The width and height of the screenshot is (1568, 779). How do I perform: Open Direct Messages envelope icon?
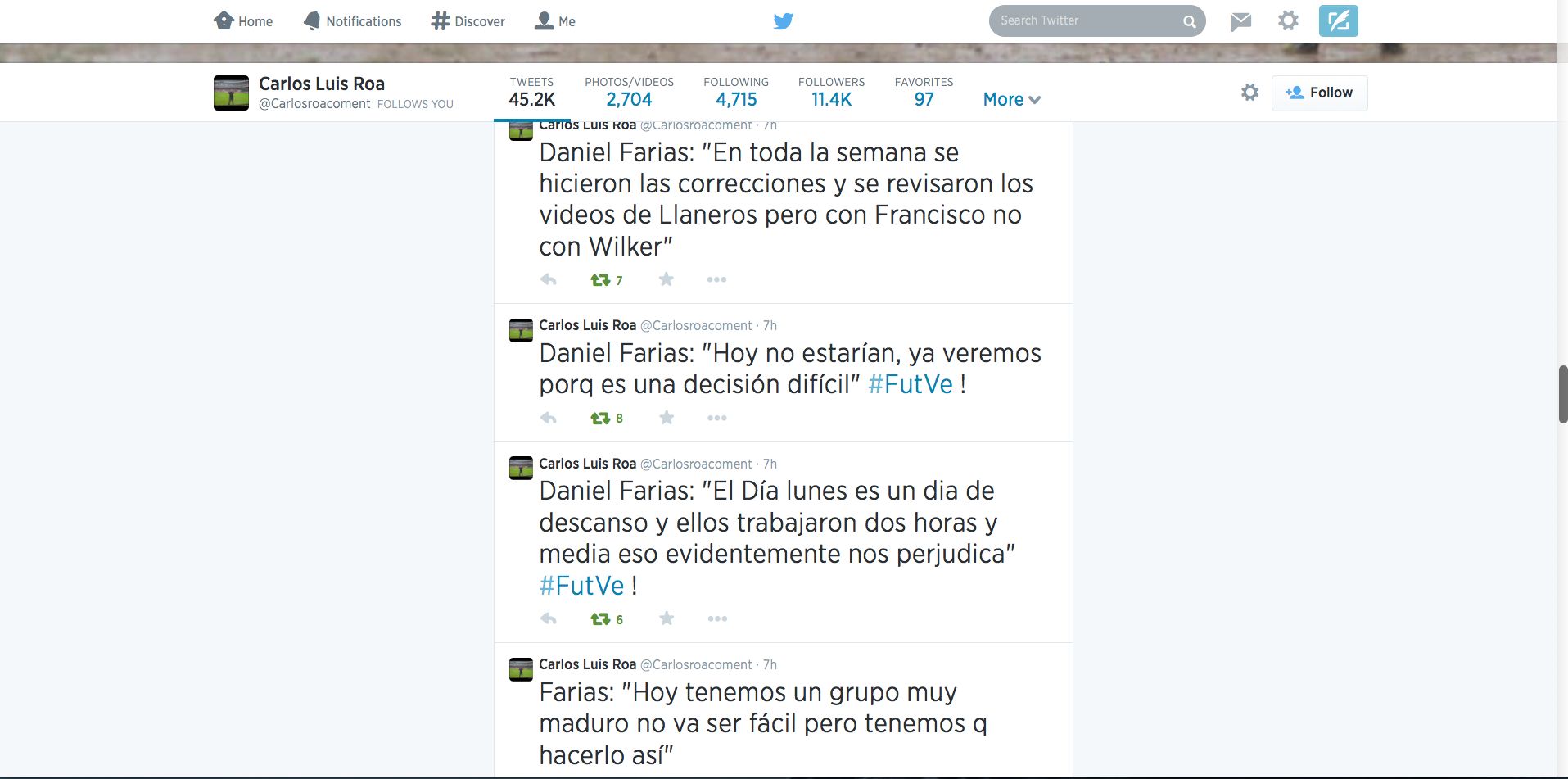1240,21
